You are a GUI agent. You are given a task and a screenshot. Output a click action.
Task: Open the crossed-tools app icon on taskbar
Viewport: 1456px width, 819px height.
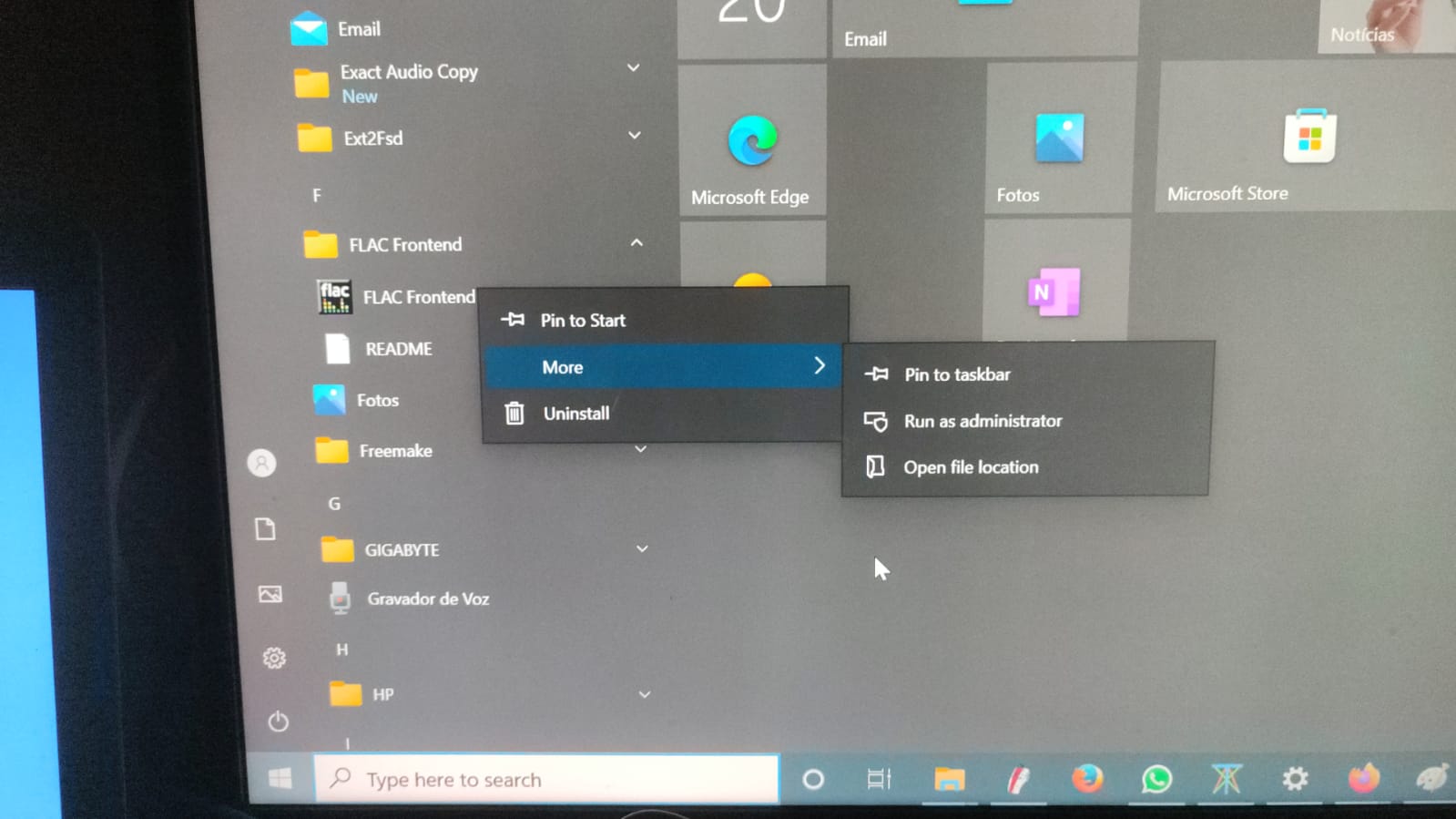1227,779
